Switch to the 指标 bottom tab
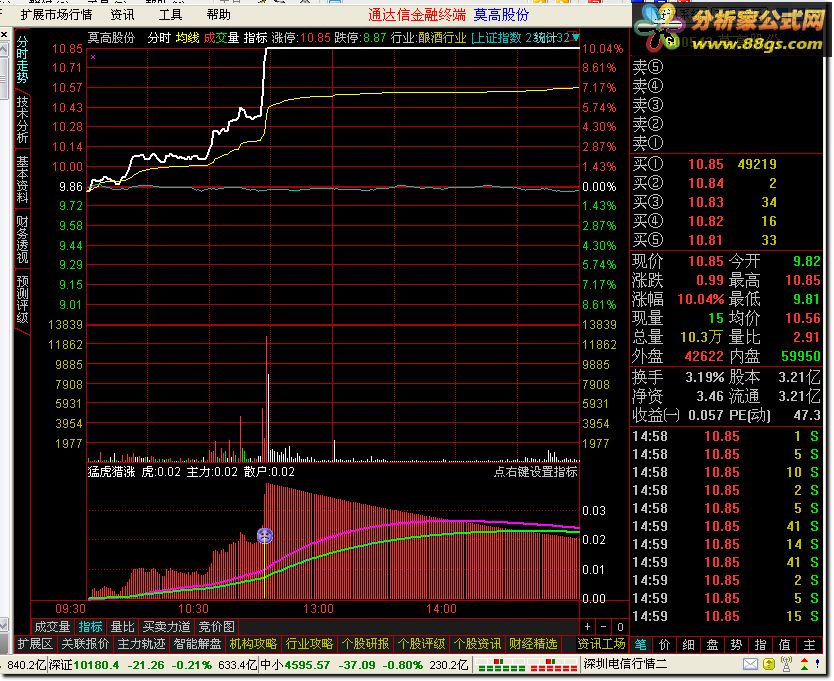The height and width of the screenshot is (681, 834). point(90,627)
